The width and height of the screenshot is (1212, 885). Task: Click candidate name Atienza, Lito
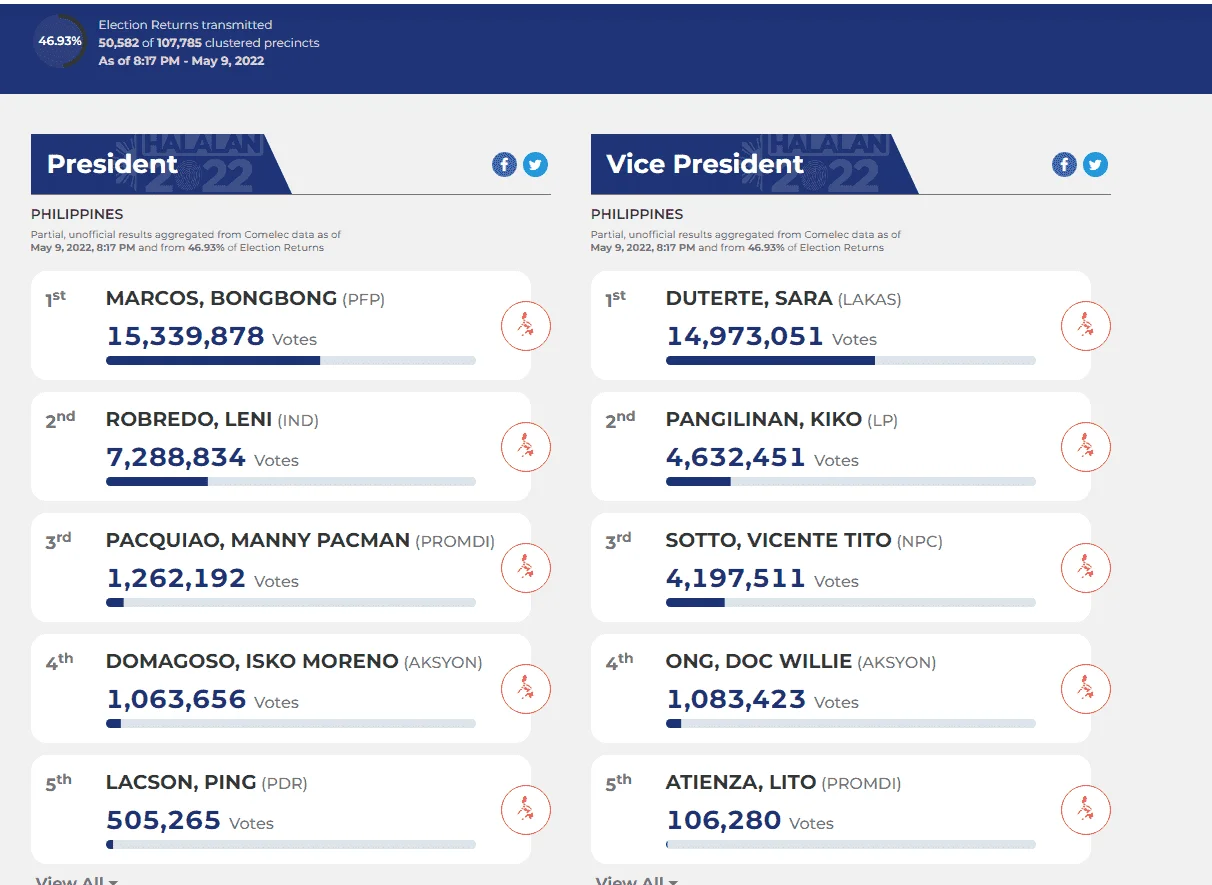(741, 782)
